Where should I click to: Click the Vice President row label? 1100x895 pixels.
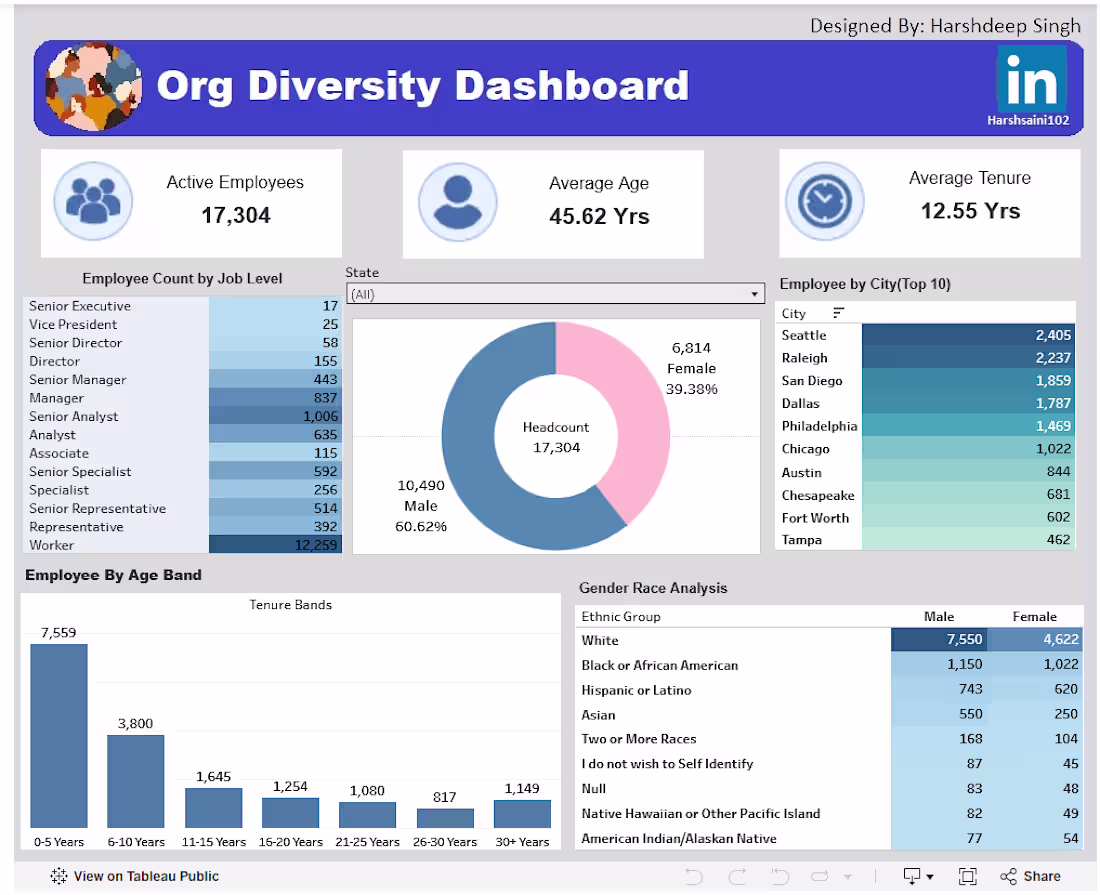73,325
